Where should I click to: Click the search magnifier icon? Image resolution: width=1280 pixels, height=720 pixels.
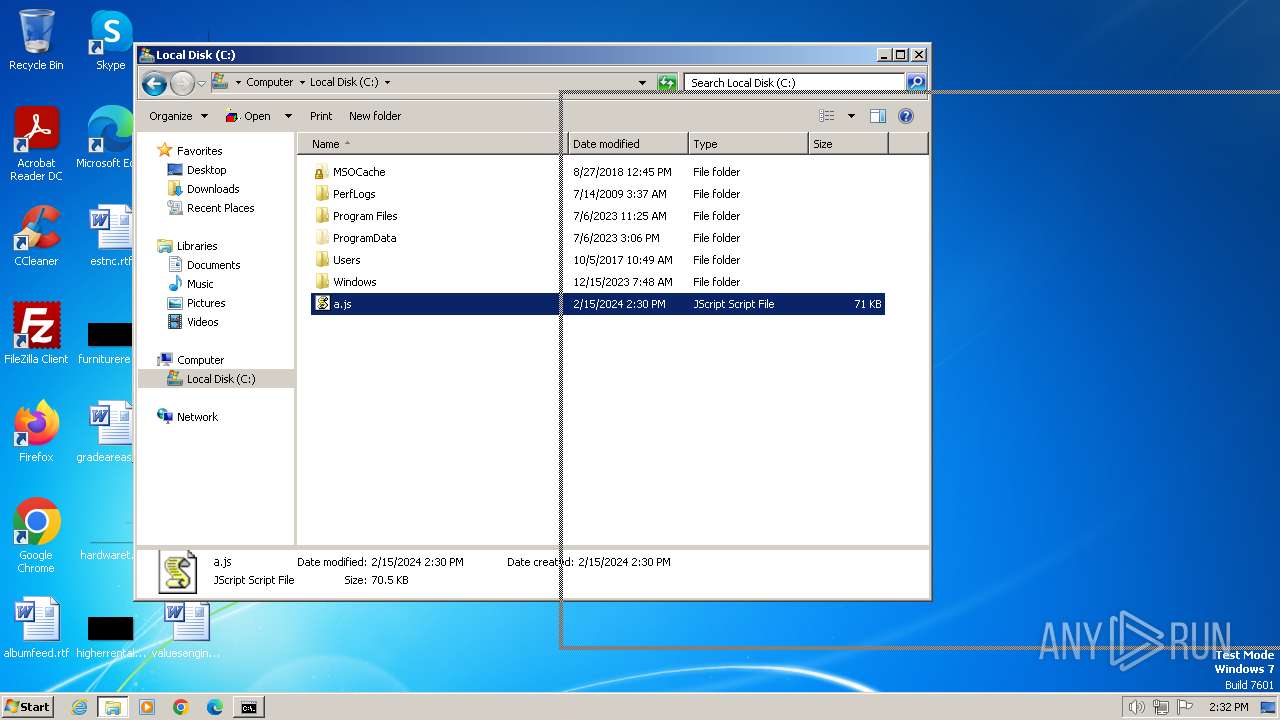tap(916, 83)
